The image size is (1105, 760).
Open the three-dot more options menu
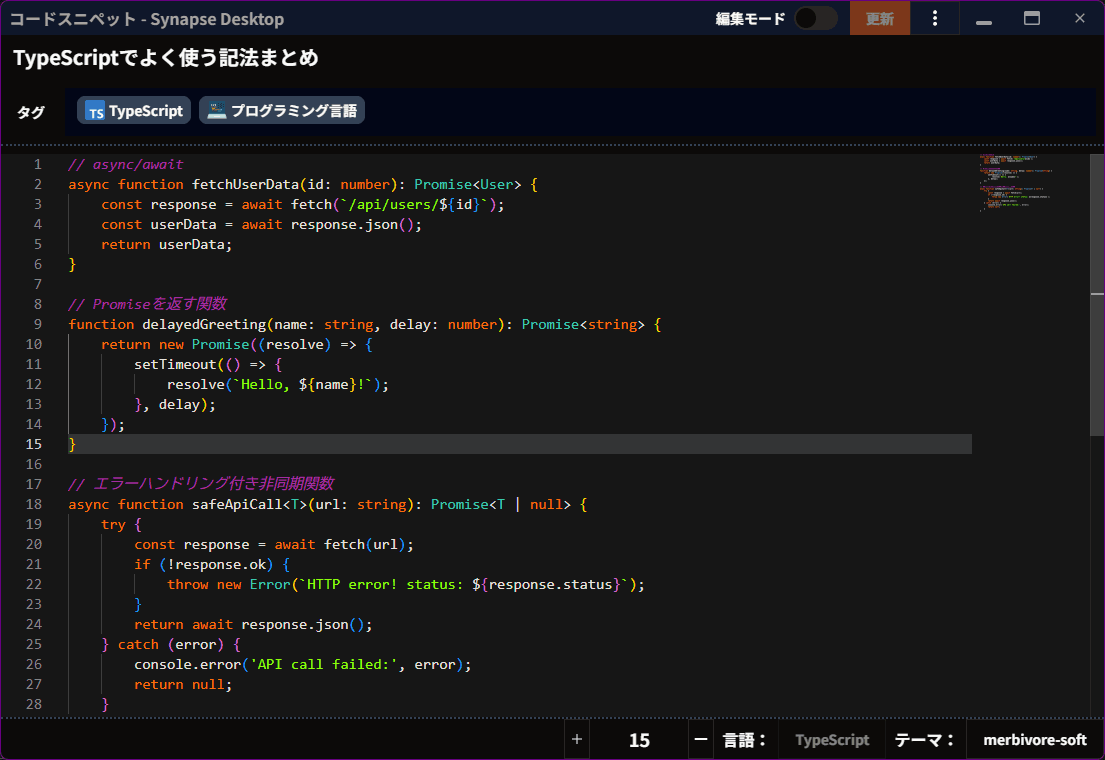(x=935, y=18)
